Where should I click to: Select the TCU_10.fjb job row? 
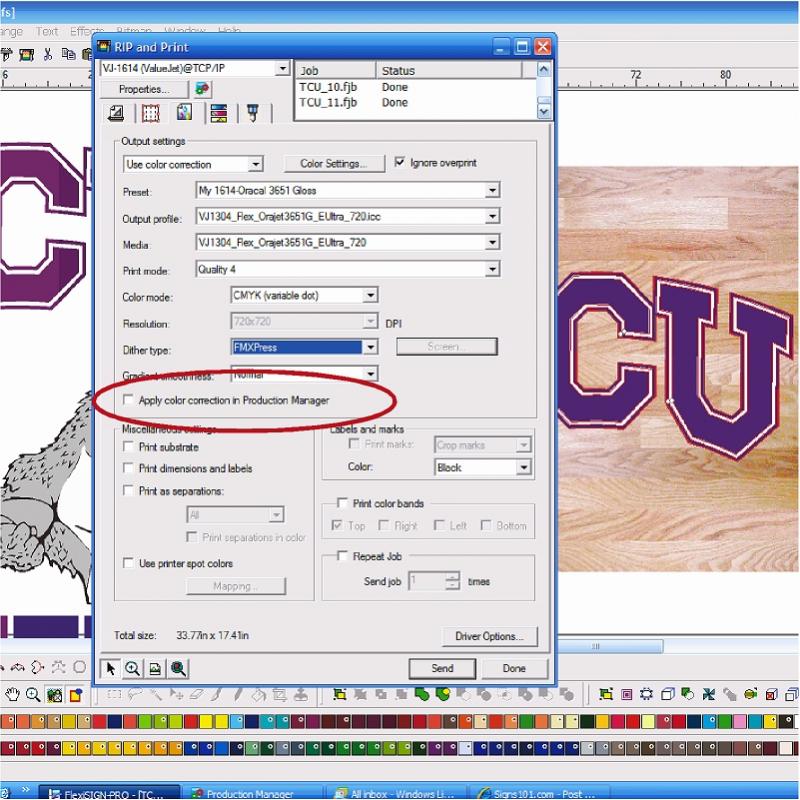[x=416, y=87]
